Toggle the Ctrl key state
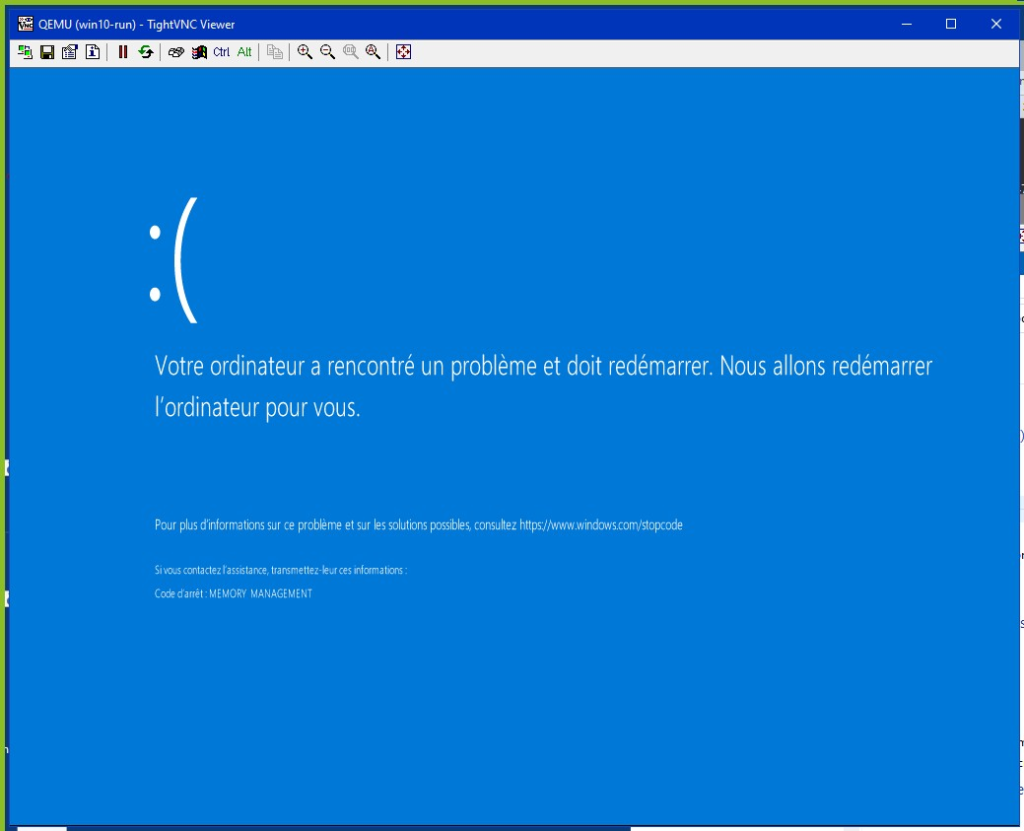The image size is (1024, 831). (221, 52)
